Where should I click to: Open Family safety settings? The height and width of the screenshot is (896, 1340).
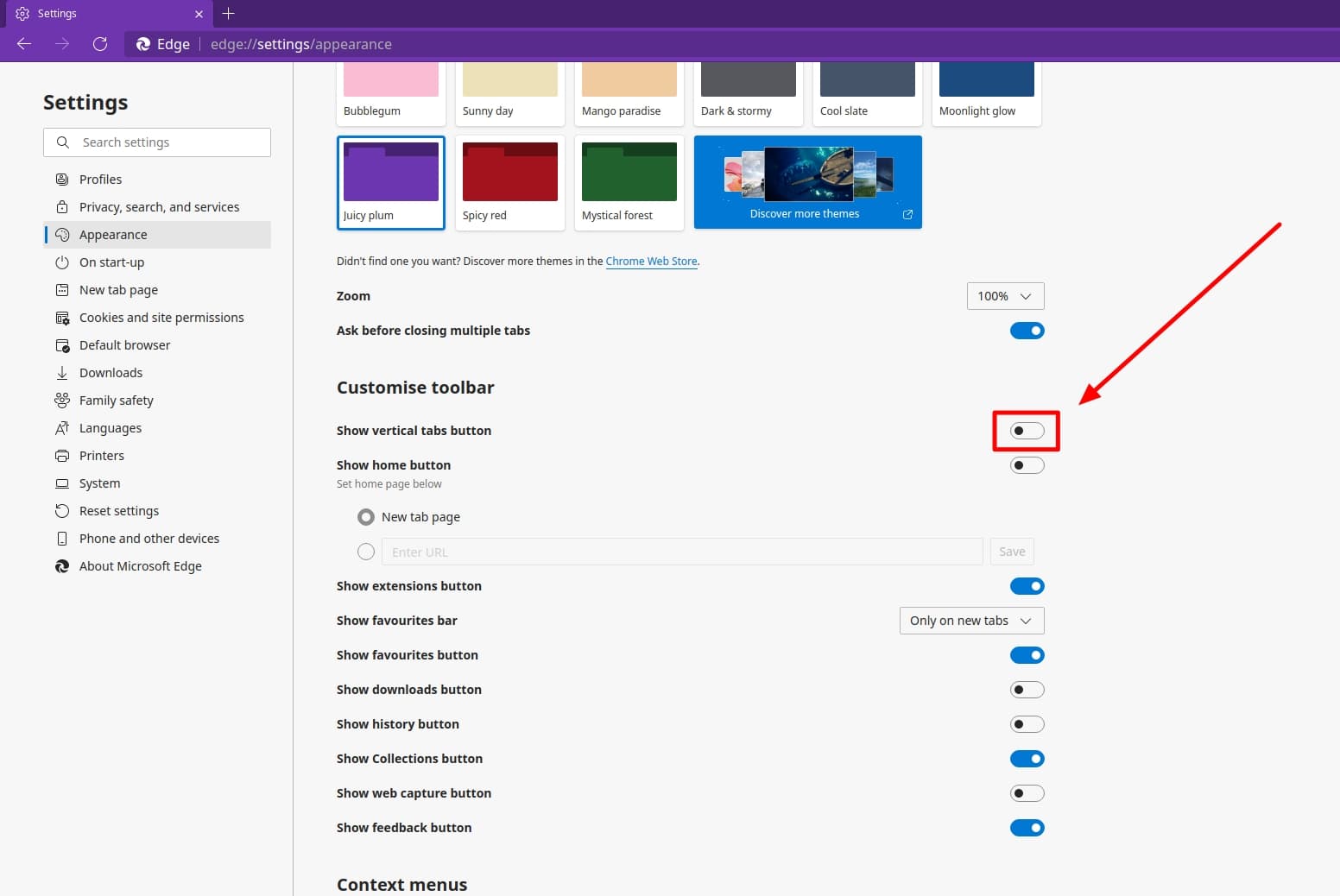click(x=115, y=400)
